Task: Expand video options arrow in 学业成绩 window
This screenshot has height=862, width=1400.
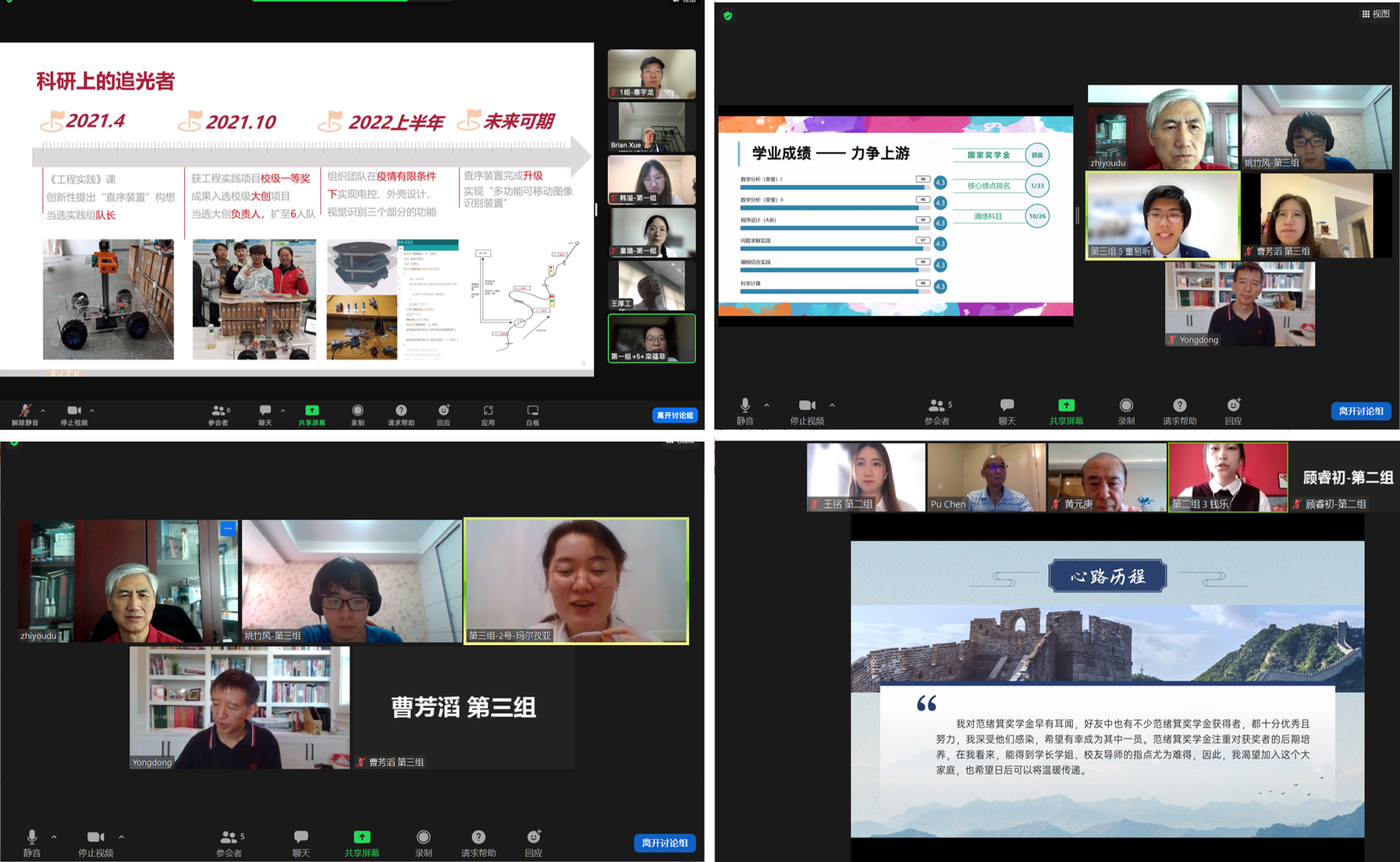Action: click(x=832, y=405)
